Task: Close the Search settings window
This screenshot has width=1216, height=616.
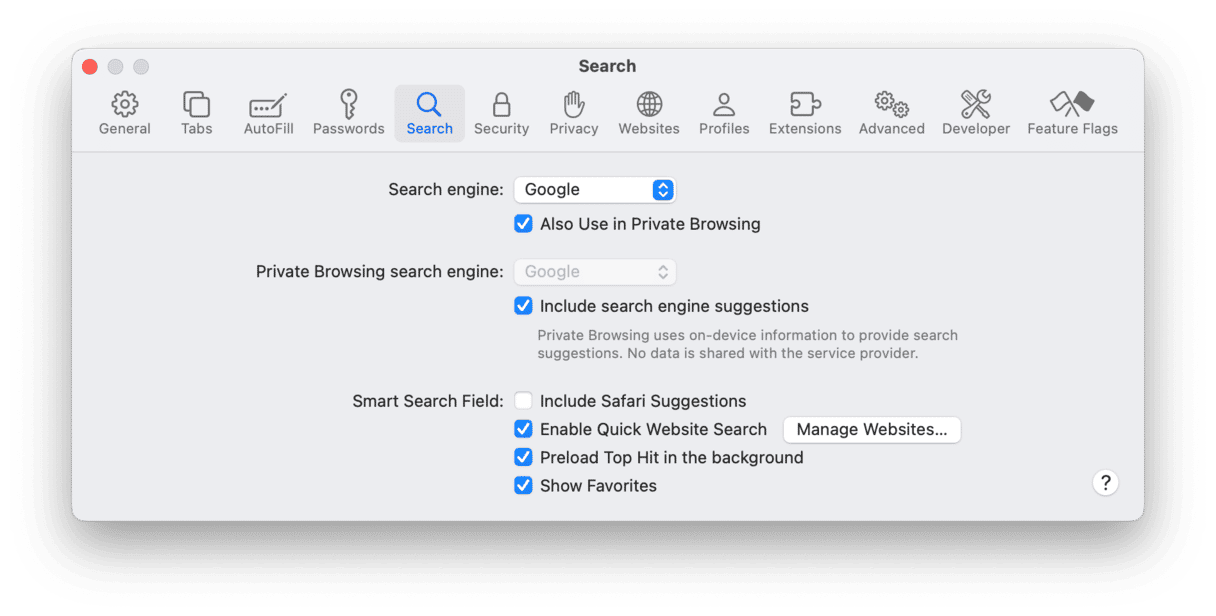Action: point(90,67)
